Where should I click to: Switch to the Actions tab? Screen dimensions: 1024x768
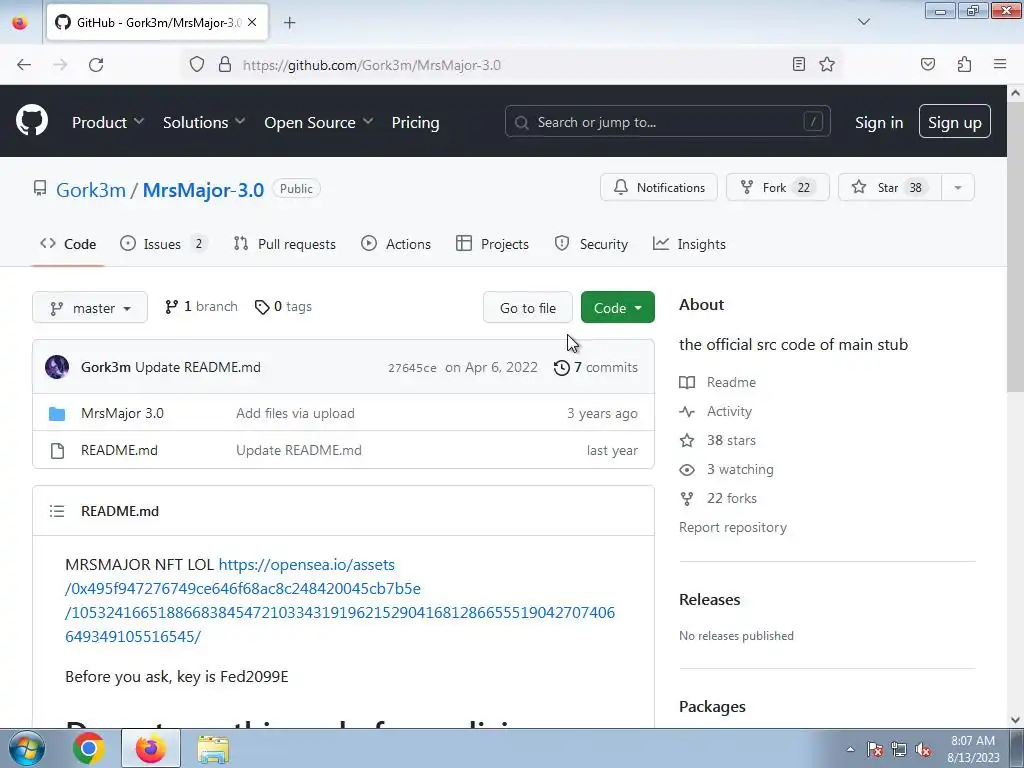pos(396,244)
